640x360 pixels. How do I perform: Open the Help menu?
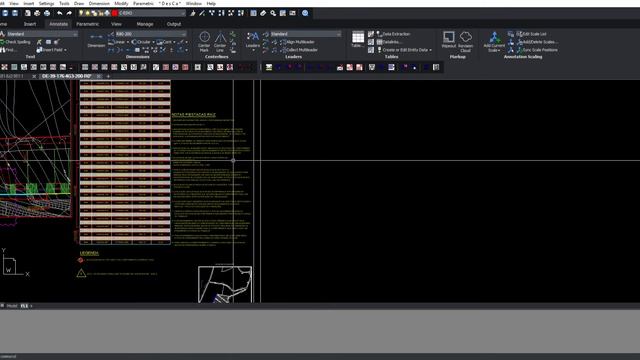211,3
